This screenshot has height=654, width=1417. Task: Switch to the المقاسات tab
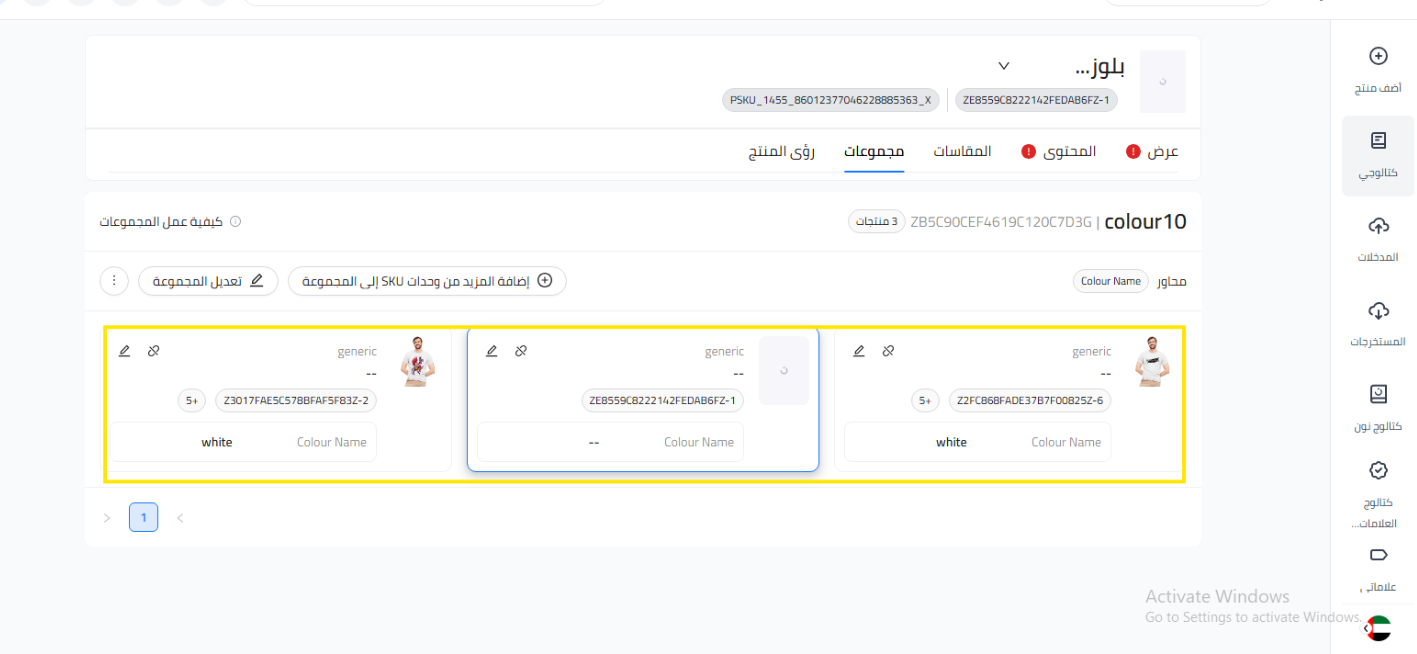coord(962,152)
